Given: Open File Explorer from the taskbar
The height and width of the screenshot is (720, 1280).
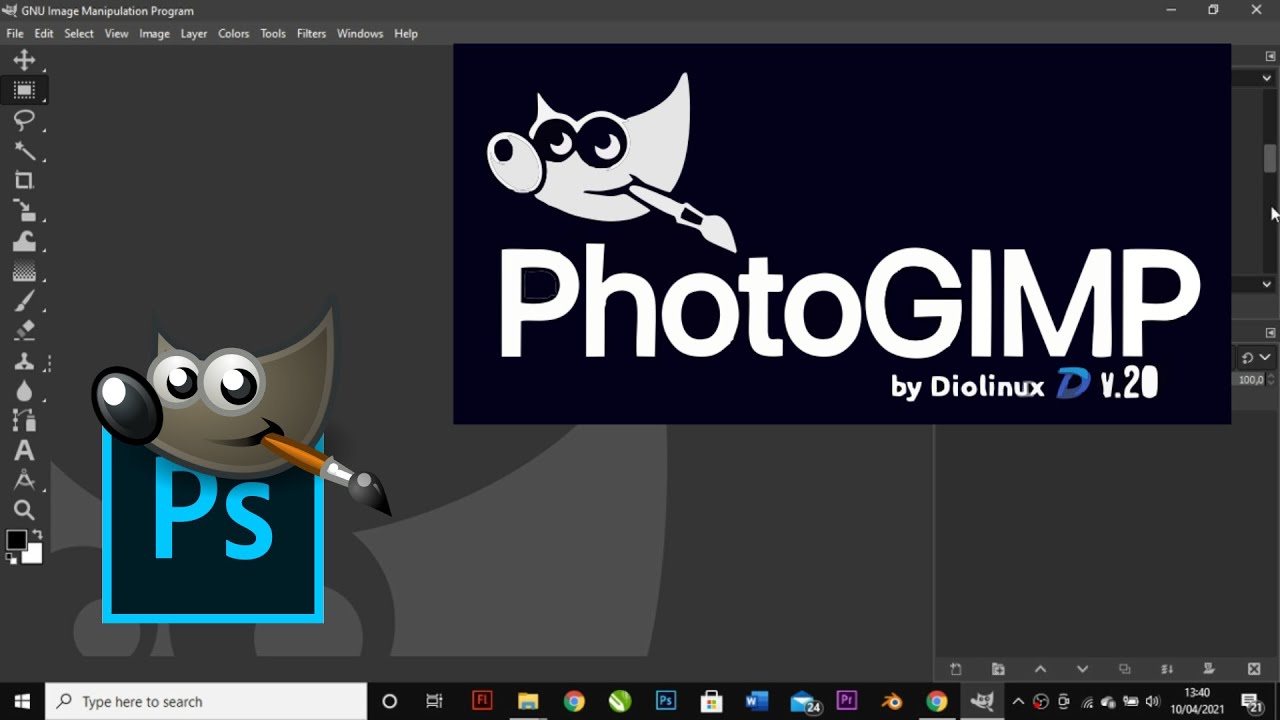Looking at the screenshot, I should (527, 701).
